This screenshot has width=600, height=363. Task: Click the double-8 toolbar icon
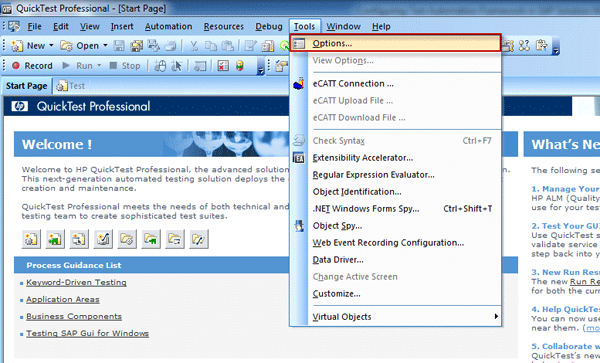pos(524,46)
